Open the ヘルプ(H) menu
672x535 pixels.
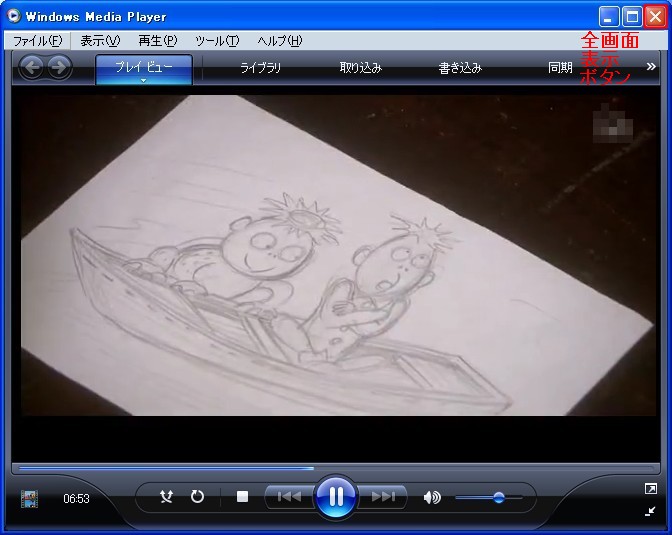(279, 41)
